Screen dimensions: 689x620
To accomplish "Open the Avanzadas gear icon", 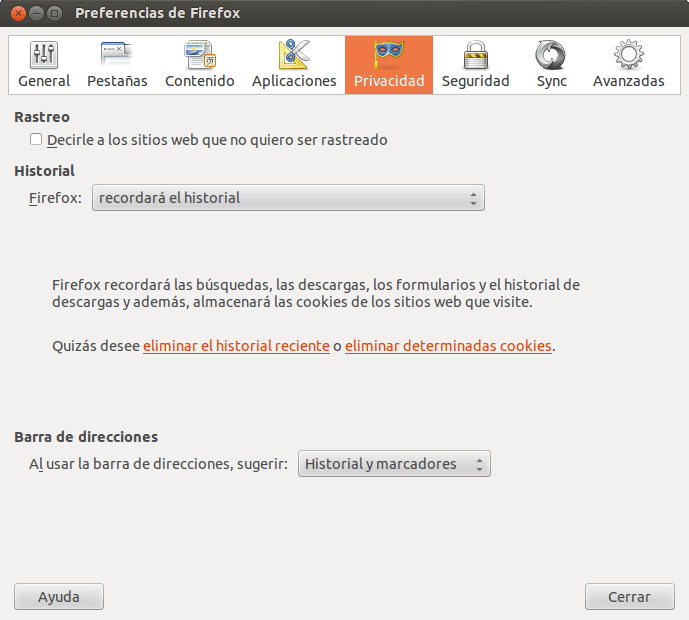I will coord(628,54).
